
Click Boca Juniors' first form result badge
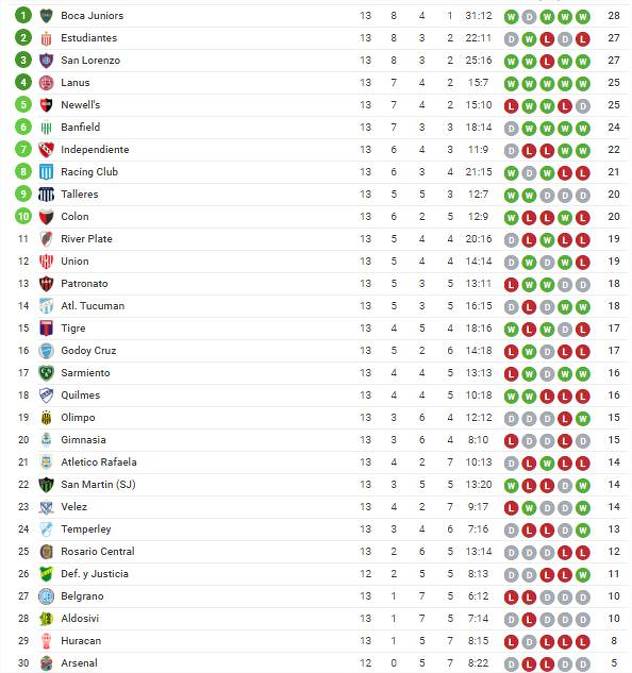511,16
